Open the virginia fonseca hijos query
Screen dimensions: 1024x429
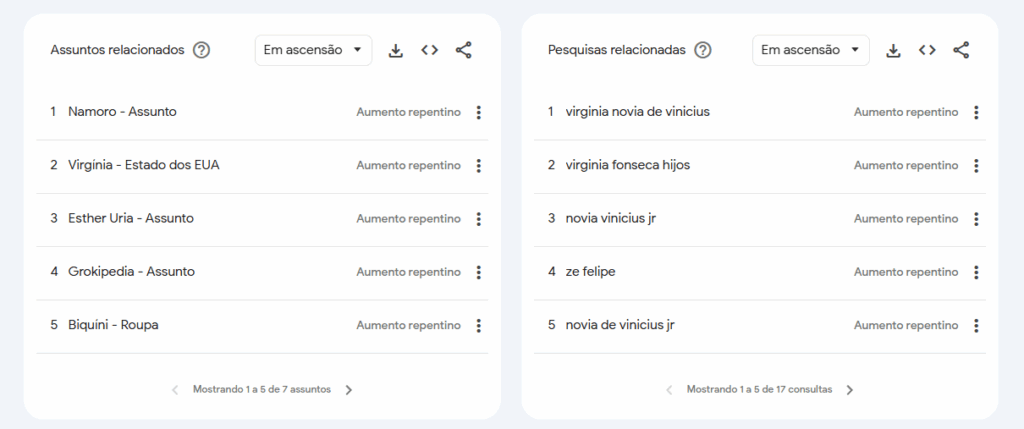pos(627,165)
